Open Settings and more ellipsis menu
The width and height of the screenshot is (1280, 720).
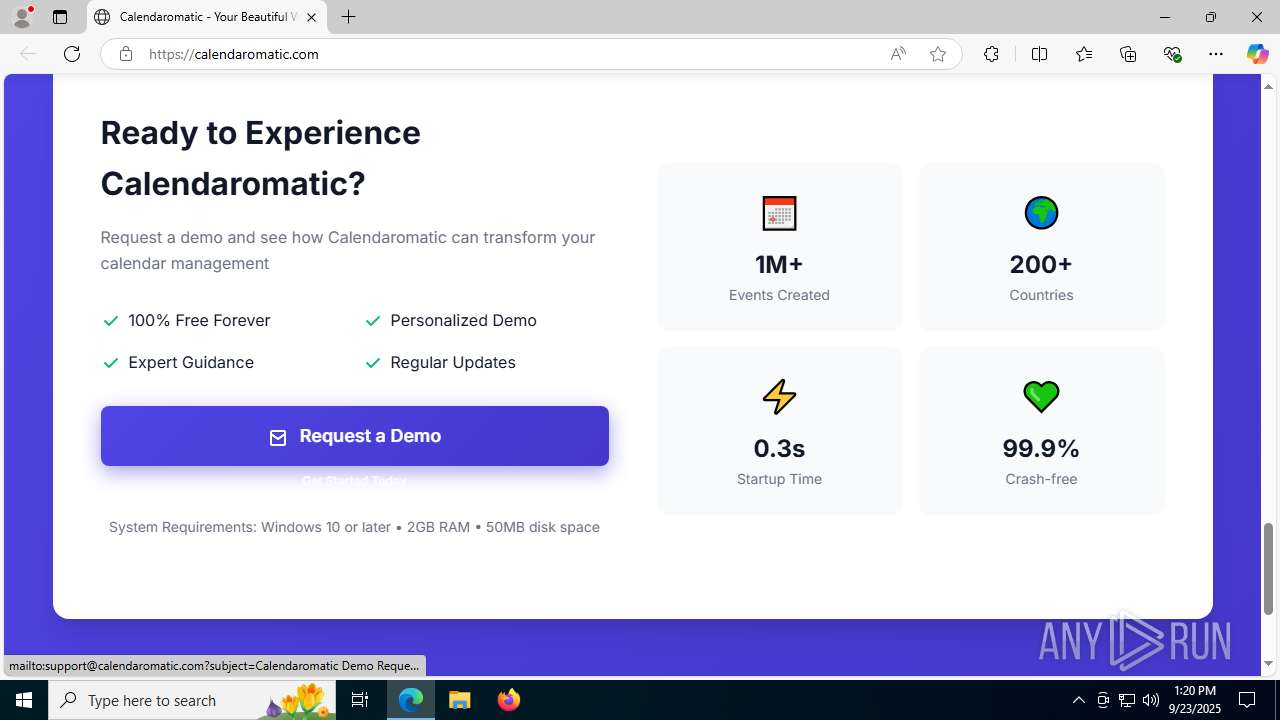(1216, 54)
